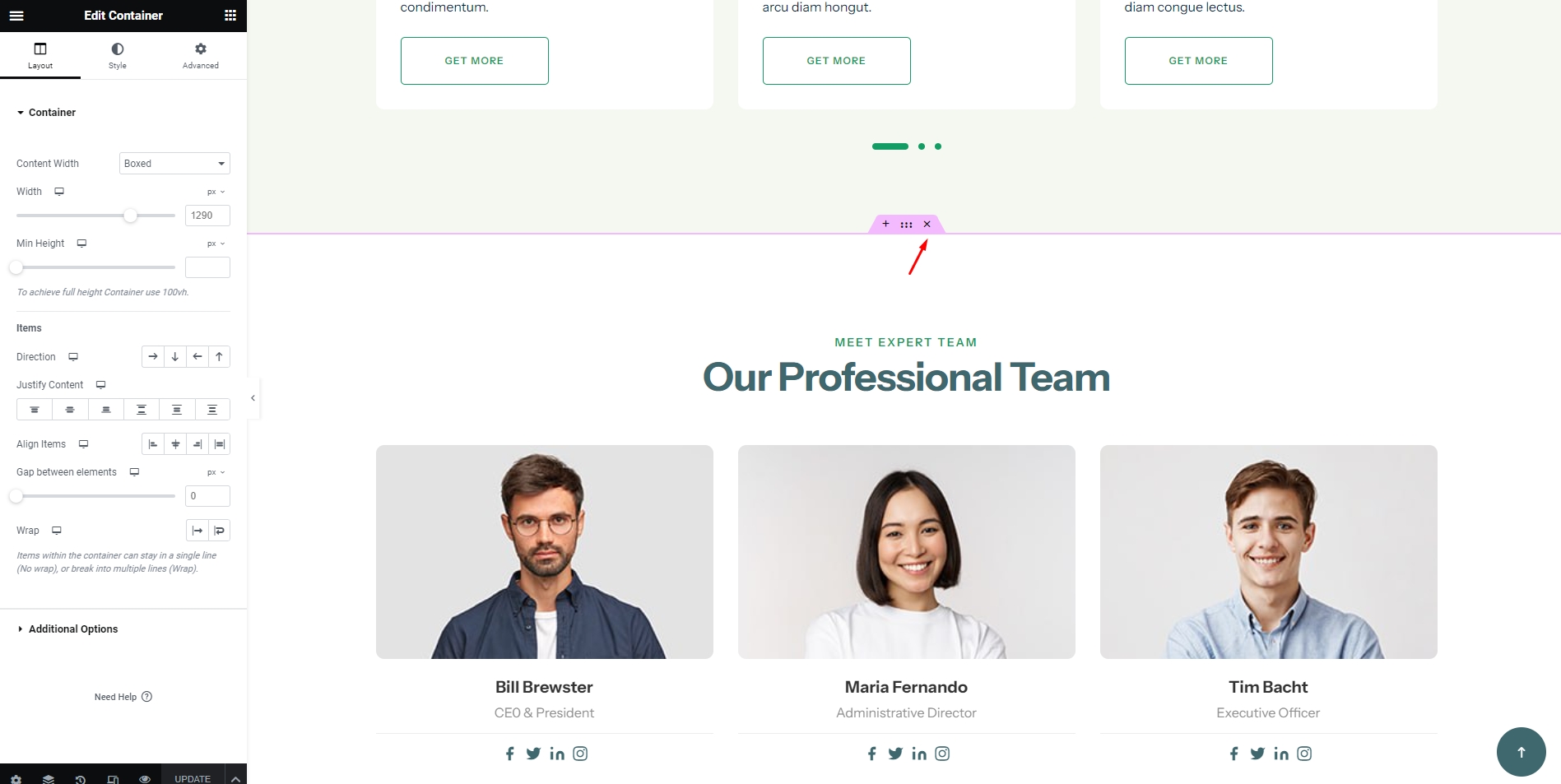Expand save options arrow beside Update
This screenshot has width=1561, height=784.
235,778
